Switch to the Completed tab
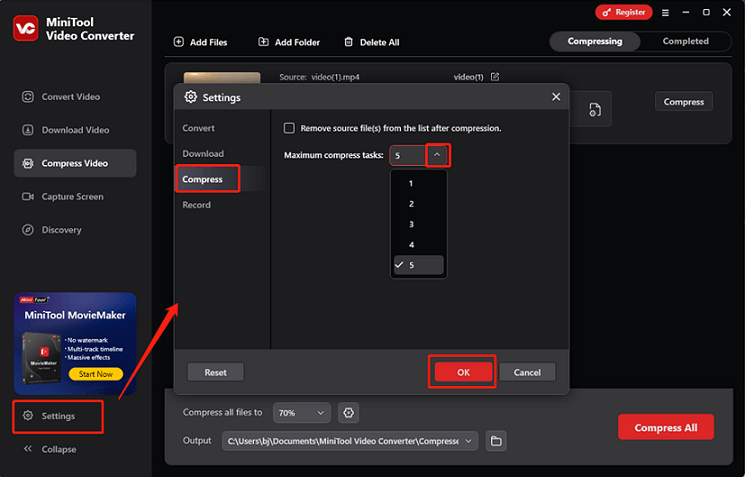745x477 pixels. 686,41
